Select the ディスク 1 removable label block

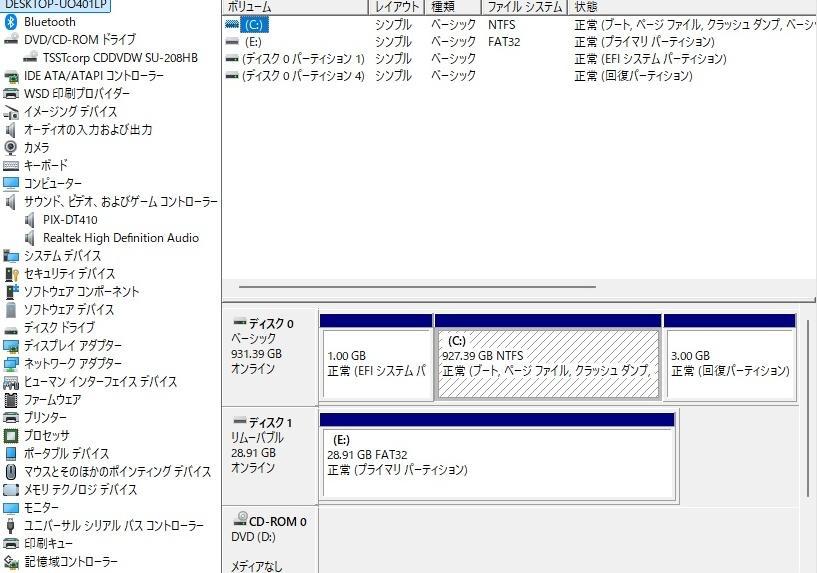click(x=270, y=456)
